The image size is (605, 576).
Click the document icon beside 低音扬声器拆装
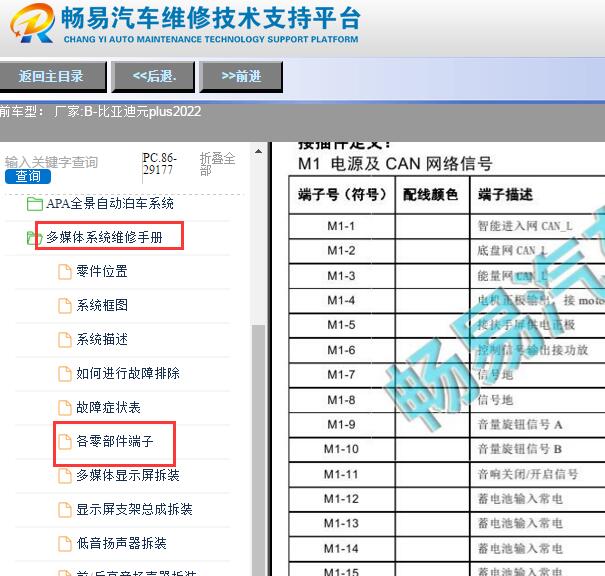[65, 544]
